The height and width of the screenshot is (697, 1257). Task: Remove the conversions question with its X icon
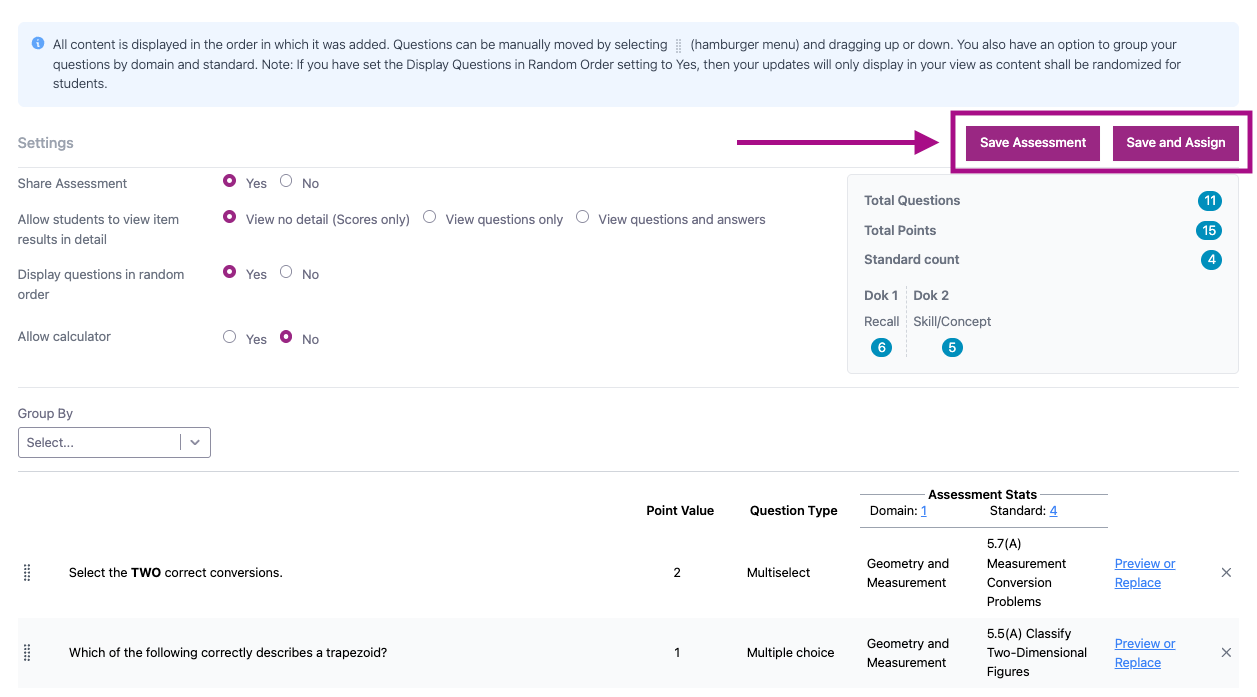tap(1226, 573)
